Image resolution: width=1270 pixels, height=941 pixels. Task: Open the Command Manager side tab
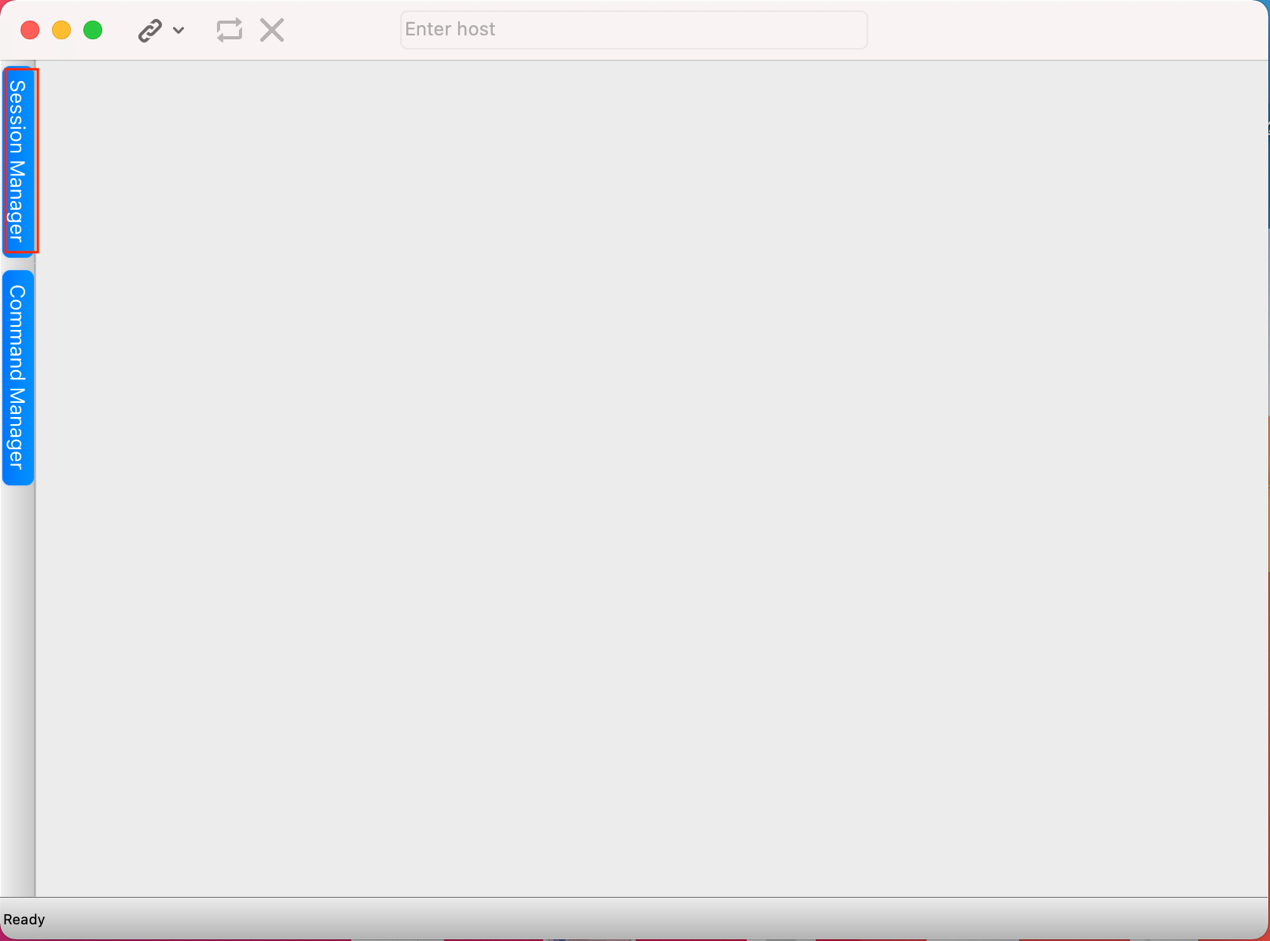tap(18, 377)
